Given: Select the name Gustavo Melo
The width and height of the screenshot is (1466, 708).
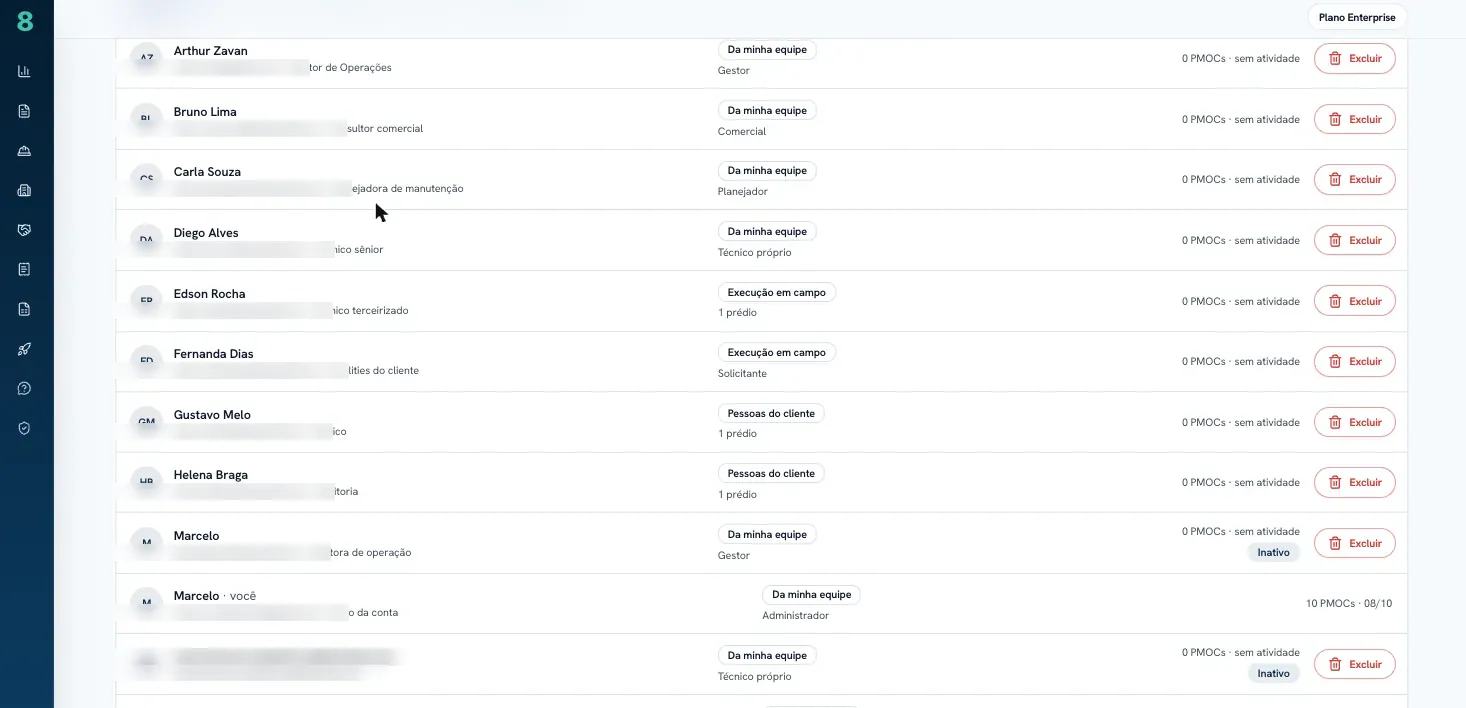Looking at the screenshot, I should point(212,415).
